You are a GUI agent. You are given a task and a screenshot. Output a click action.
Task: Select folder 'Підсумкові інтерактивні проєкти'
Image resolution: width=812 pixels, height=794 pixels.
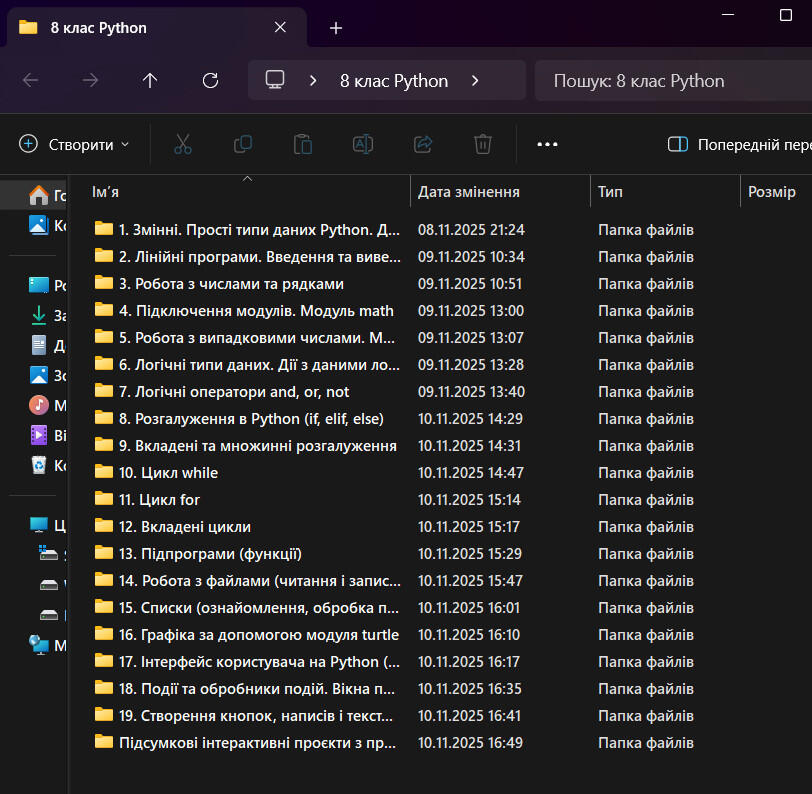click(246, 743)
